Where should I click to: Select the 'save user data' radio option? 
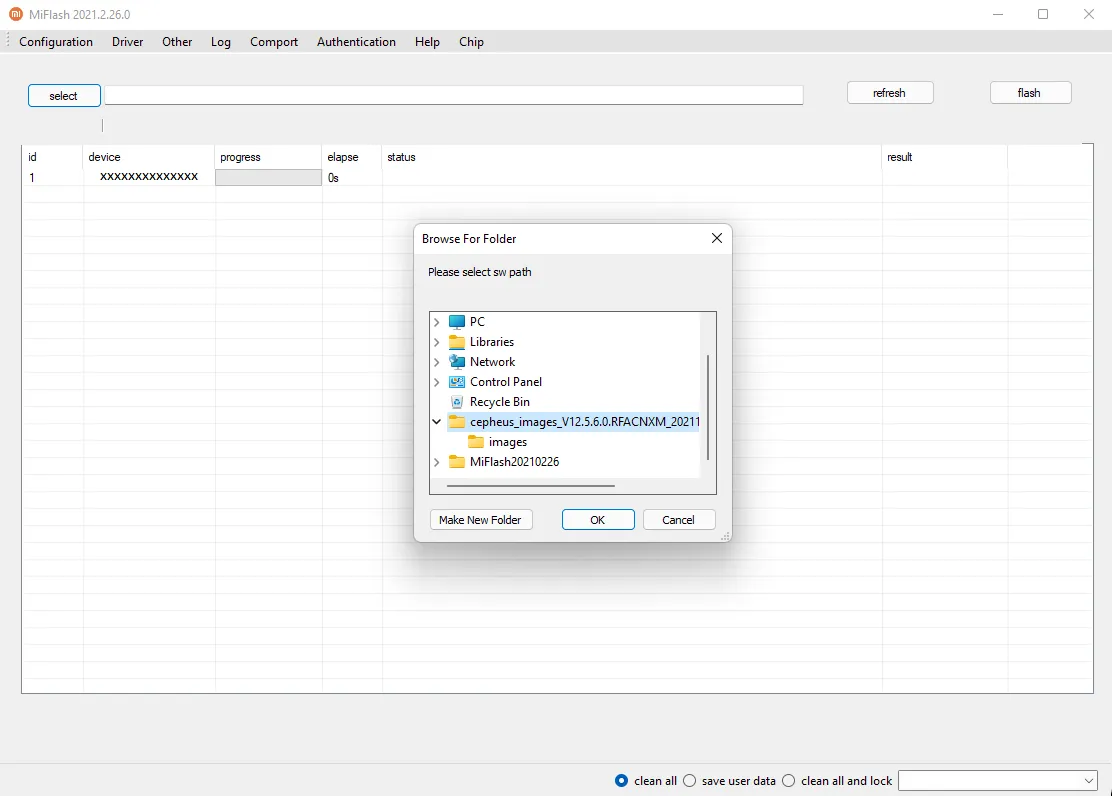(x=689, y=780)
